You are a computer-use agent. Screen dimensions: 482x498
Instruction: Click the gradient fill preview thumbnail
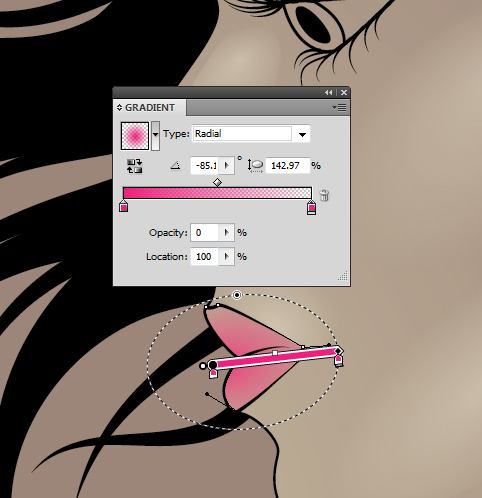[135, 136]
